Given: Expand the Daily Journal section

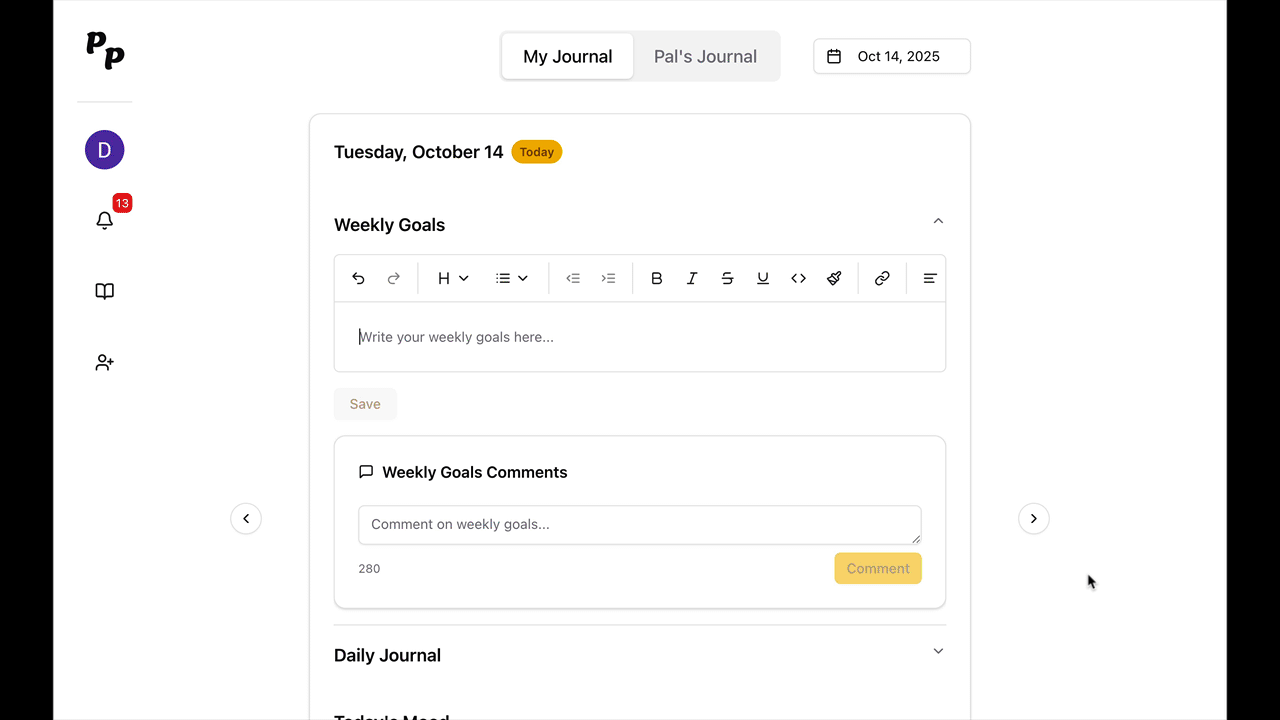Looking at the screenshot, I should coord(938,651).
